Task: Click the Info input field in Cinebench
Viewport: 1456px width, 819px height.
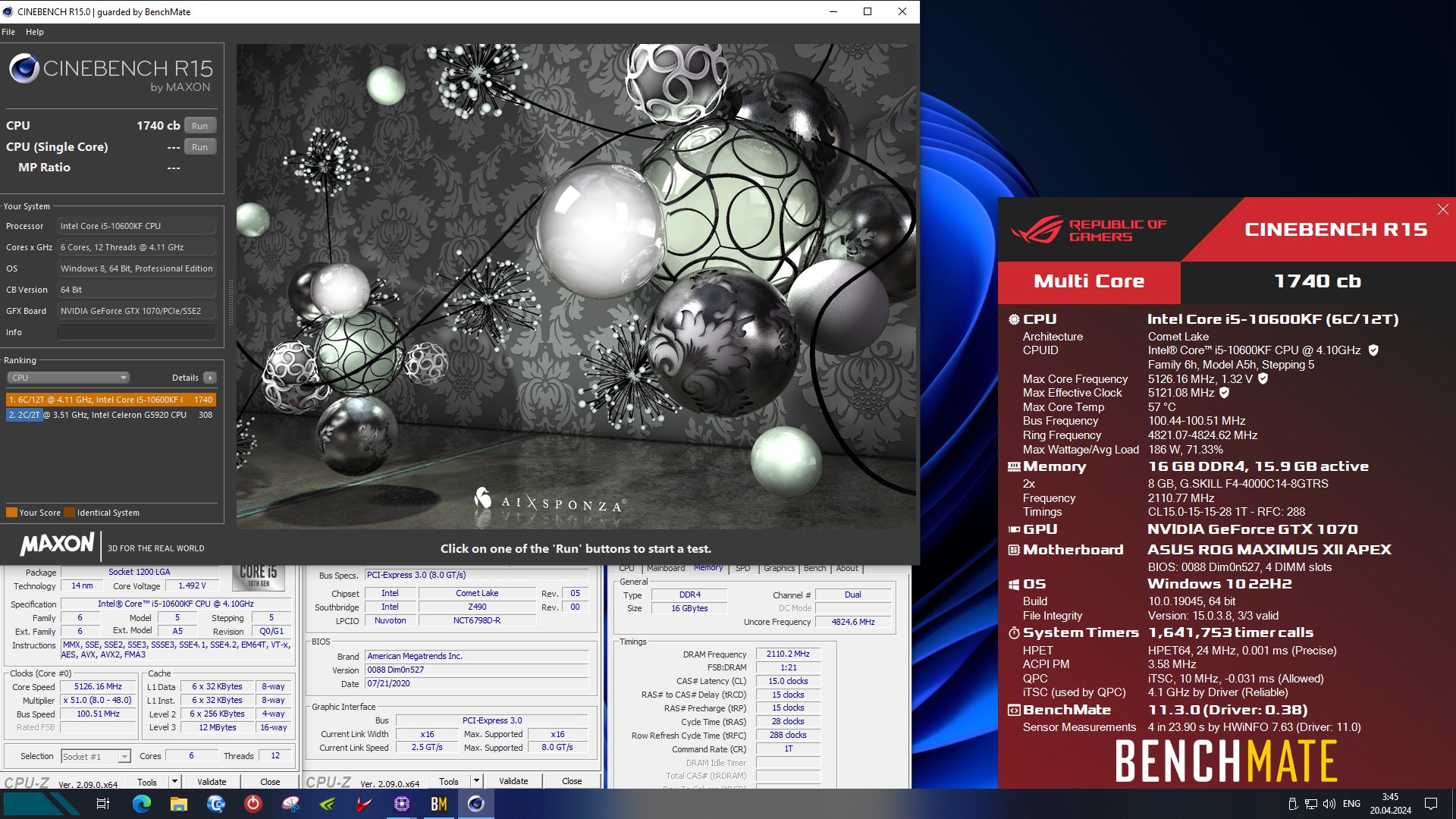Action: (136, 332)
